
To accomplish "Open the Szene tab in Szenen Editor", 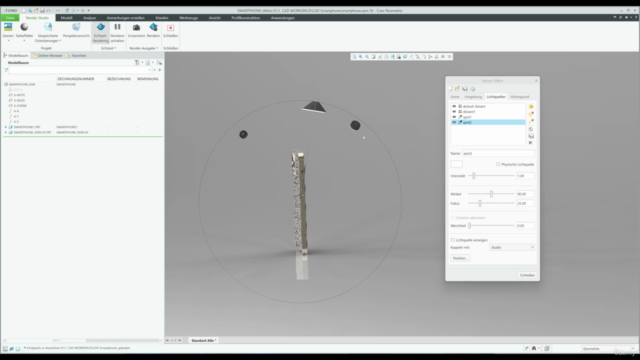I will (455, 97).
